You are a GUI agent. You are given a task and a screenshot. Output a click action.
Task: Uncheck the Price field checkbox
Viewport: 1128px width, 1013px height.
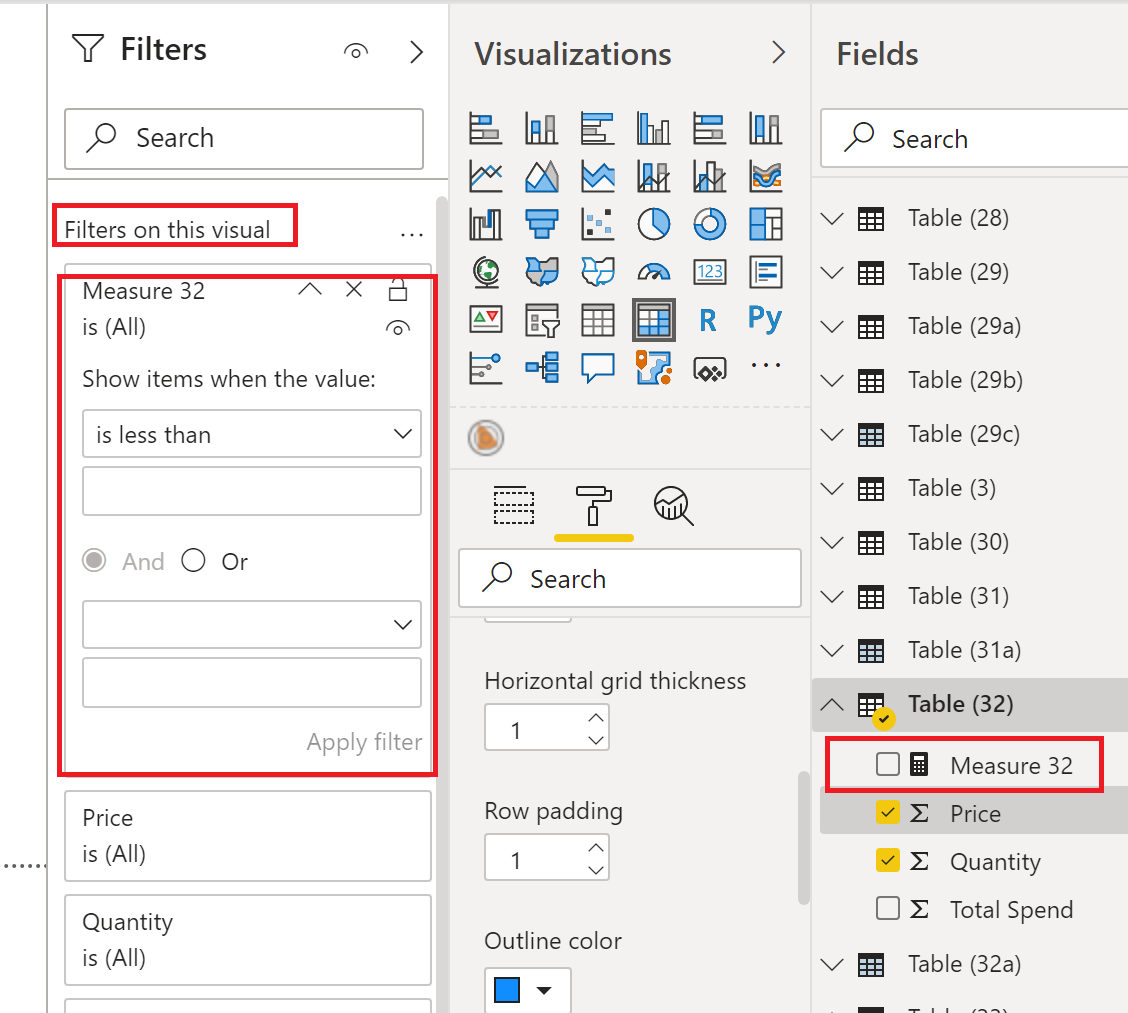click(888, 812)
